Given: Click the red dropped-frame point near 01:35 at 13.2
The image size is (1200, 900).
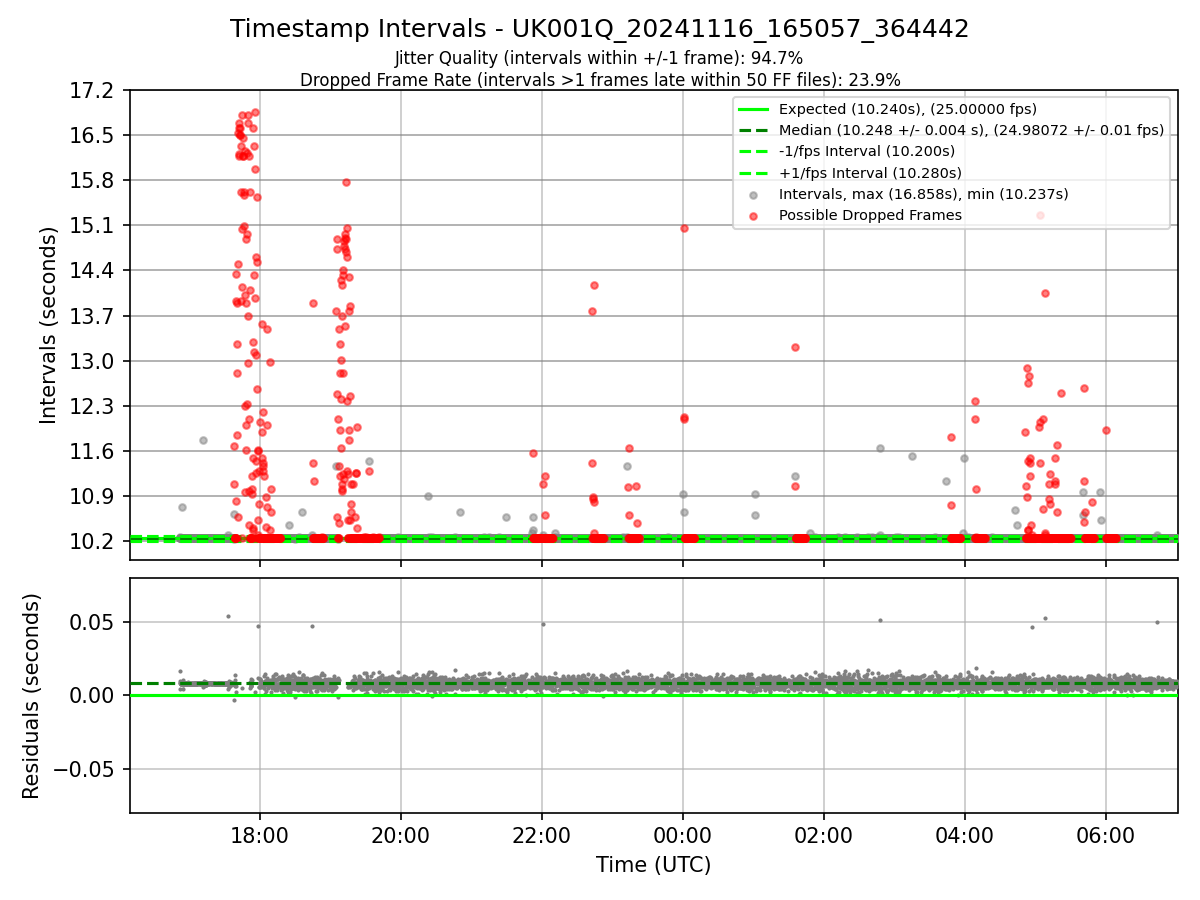Looking at the screenshot, I should pyautogui.click(x=795, y=347).
